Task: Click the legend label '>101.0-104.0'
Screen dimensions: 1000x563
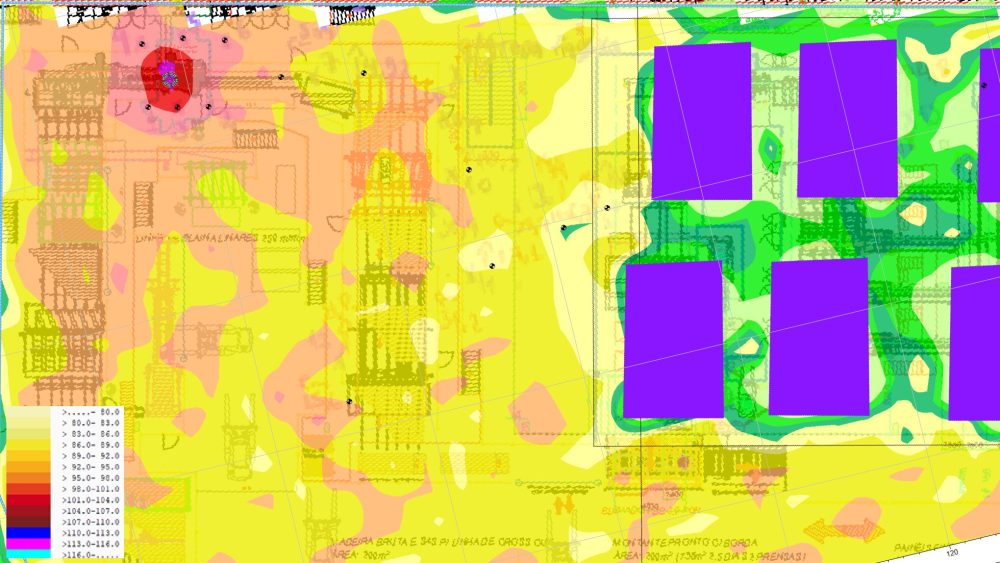Action: [91, 500]
